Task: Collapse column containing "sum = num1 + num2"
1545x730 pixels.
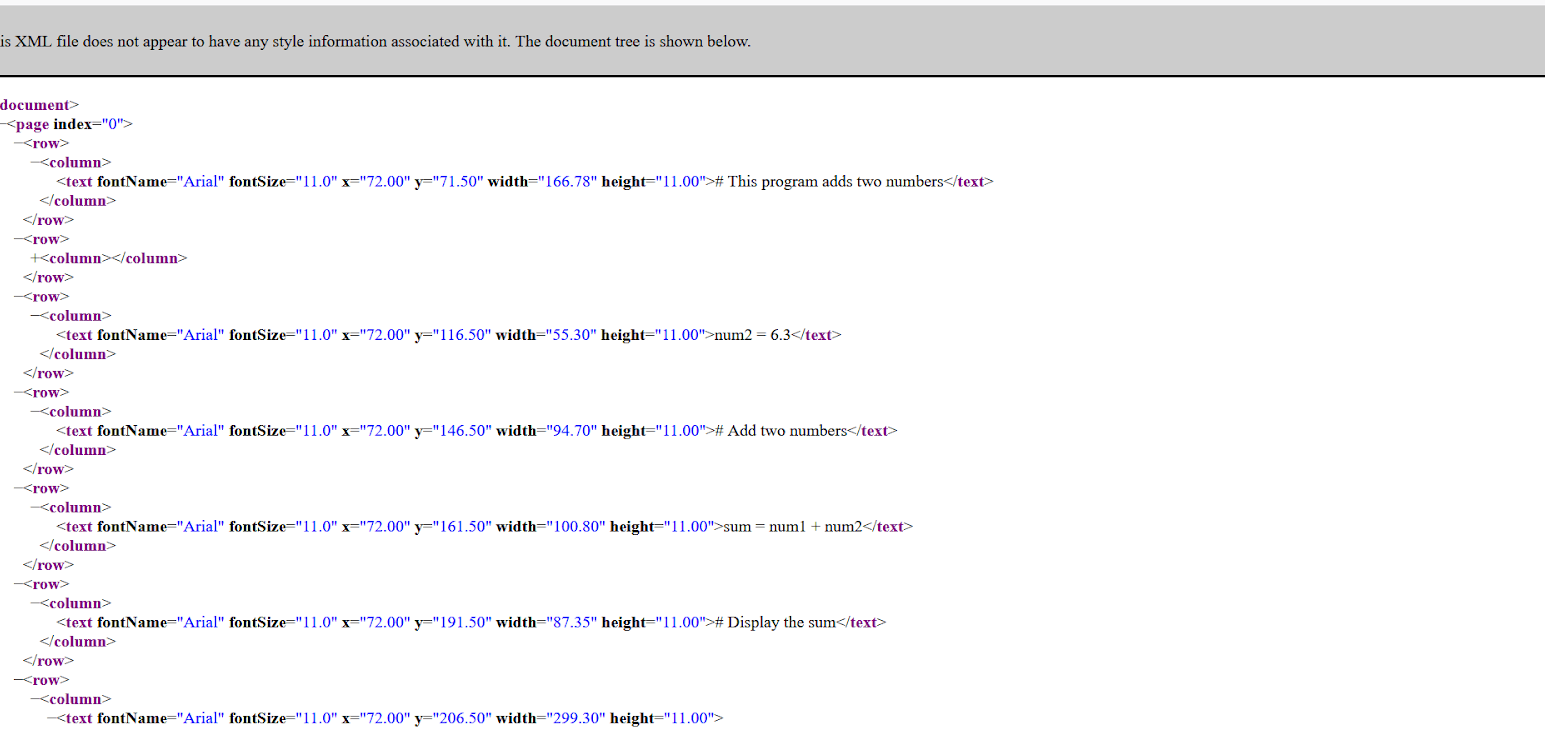Action: pos(36,508)
